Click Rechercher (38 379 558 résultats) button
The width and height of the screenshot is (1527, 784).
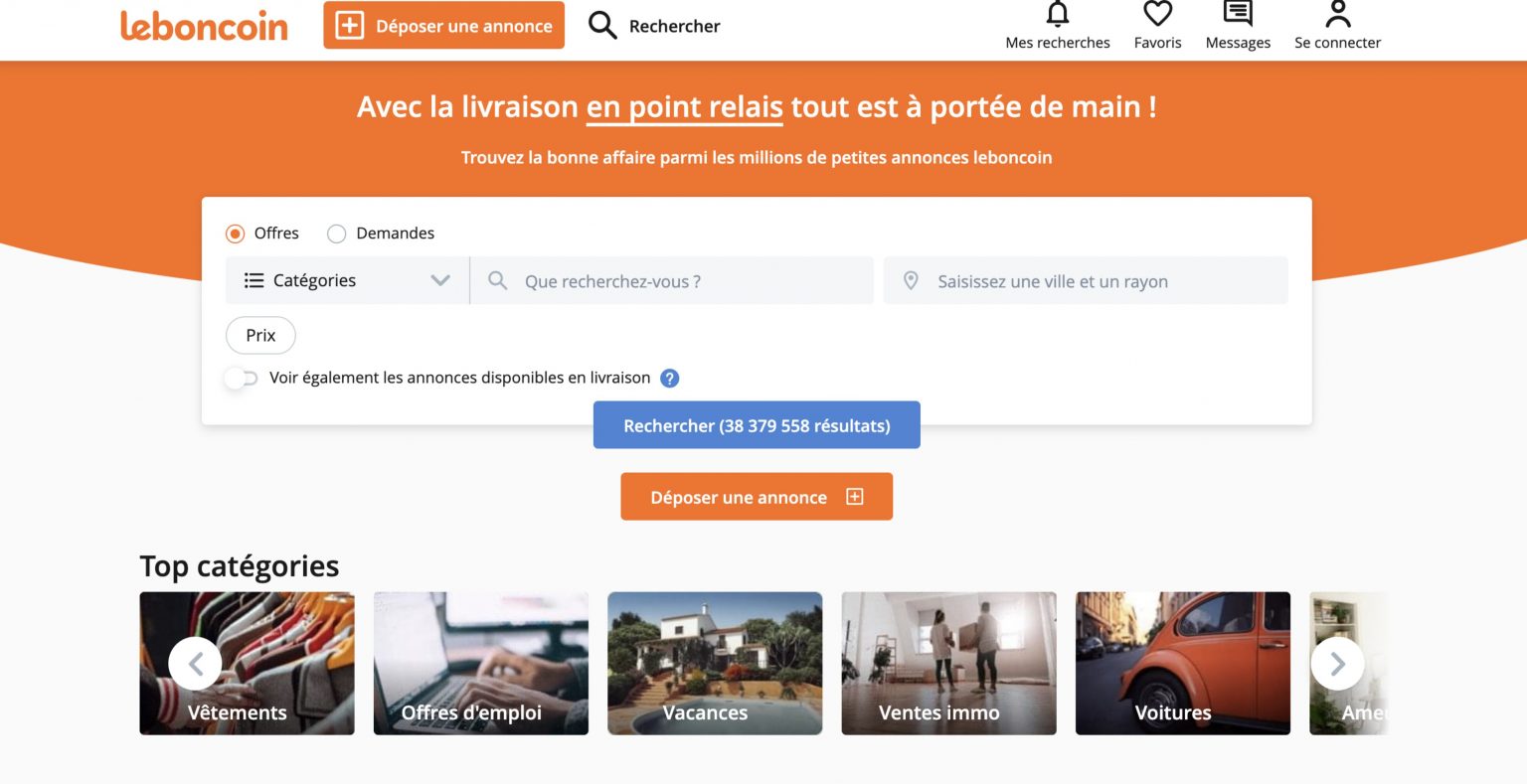(757, 425)
